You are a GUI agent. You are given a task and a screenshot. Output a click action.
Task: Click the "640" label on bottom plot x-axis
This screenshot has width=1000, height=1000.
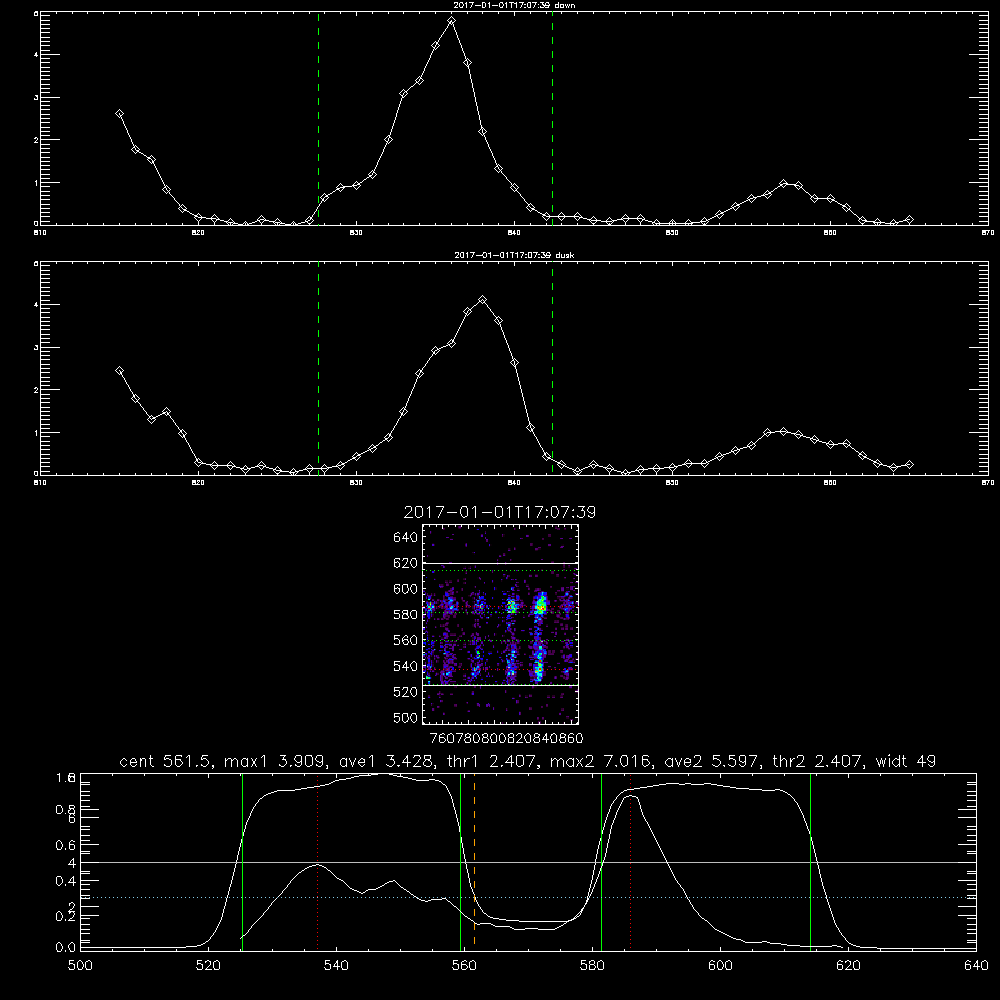(x=976, y=966)
